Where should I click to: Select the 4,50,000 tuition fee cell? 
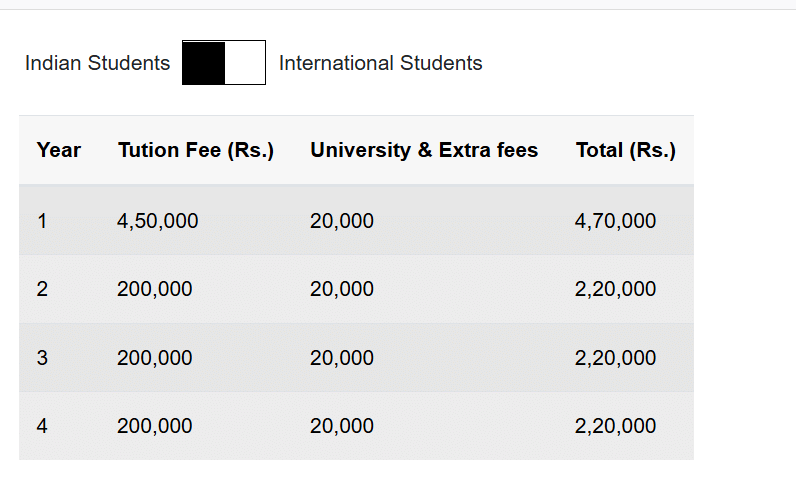point(157,221)
